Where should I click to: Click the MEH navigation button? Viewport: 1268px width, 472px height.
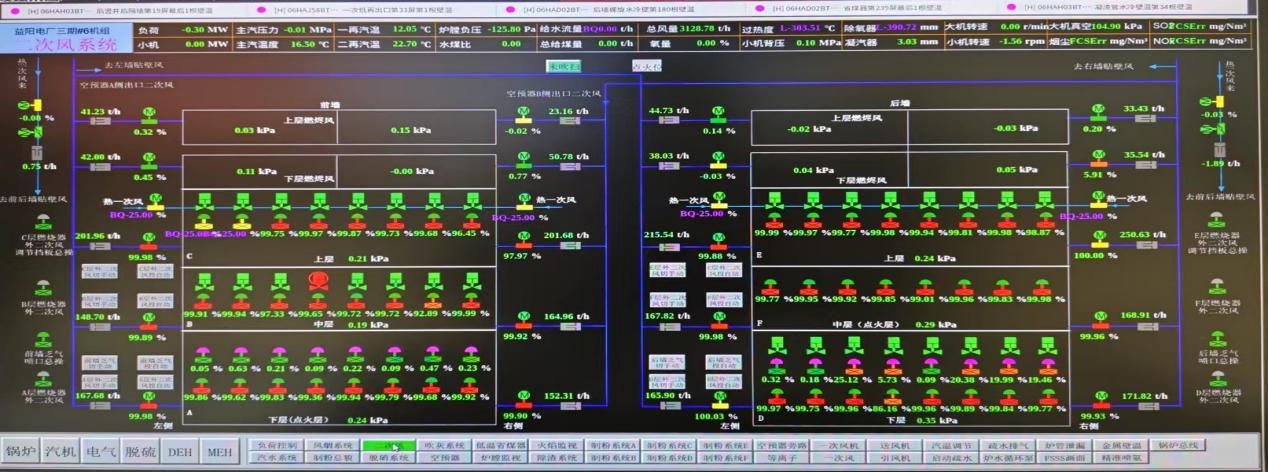pos(220,452)
